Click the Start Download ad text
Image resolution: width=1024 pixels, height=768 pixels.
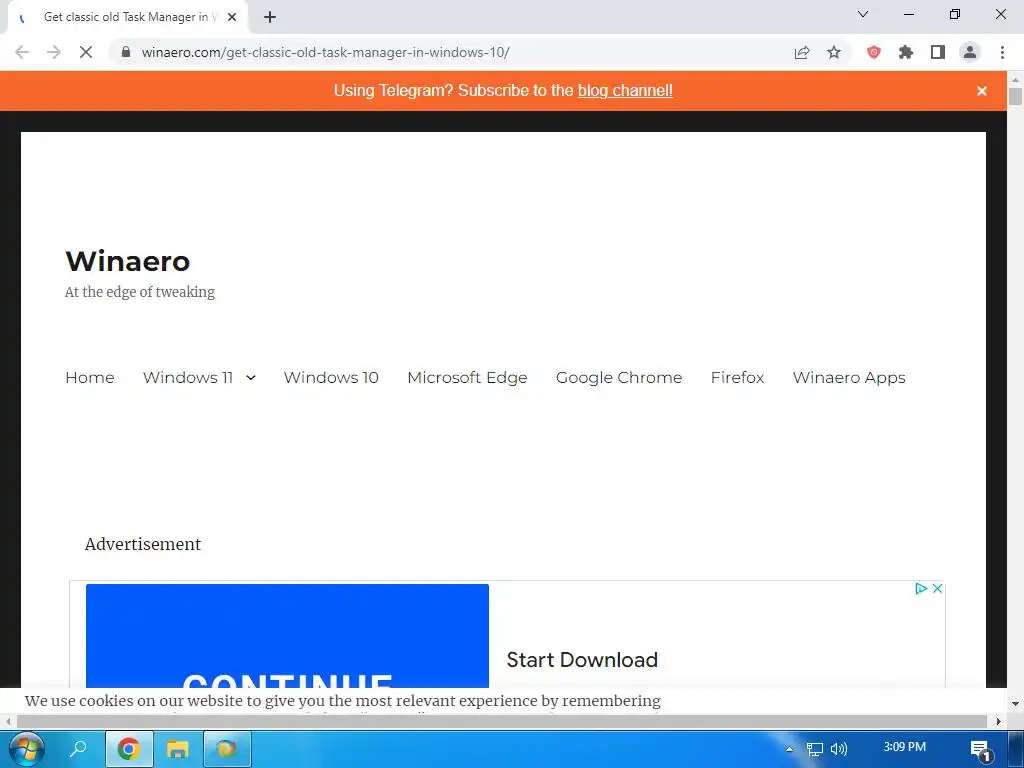pyautogui.click(x=582, y=660)
